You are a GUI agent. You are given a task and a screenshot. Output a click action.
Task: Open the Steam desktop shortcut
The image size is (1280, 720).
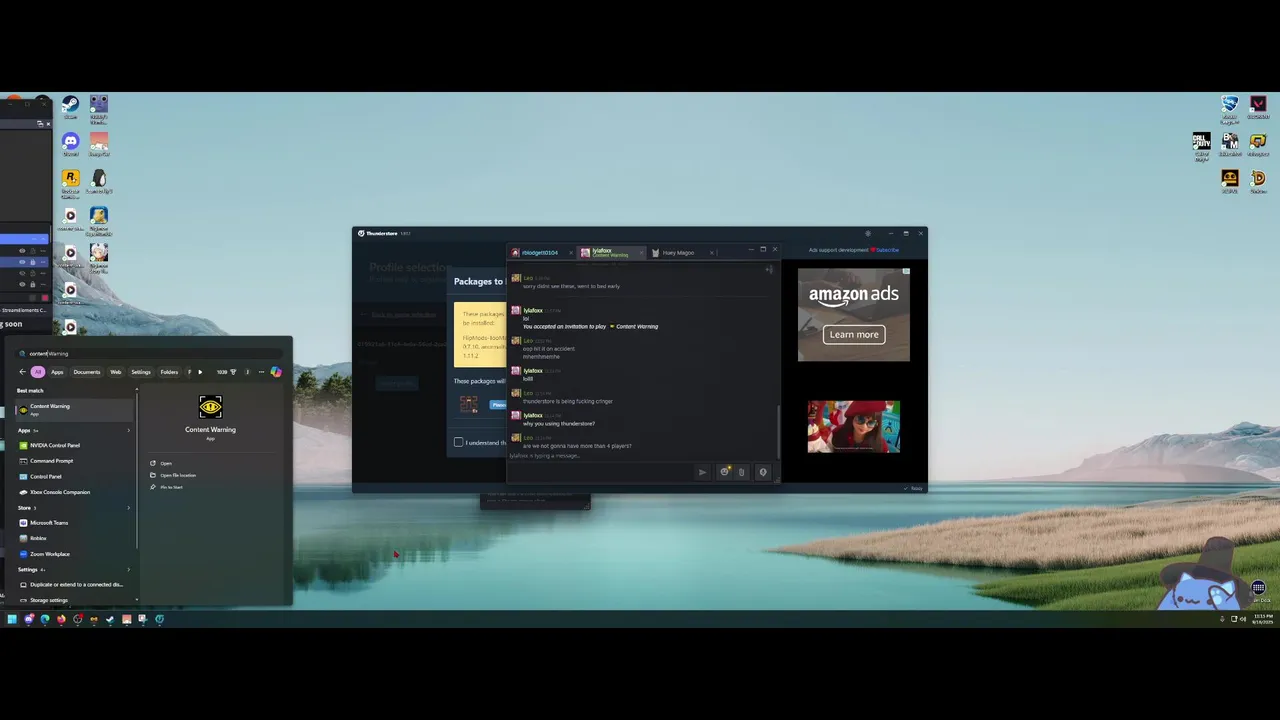[x=70, y=106]
